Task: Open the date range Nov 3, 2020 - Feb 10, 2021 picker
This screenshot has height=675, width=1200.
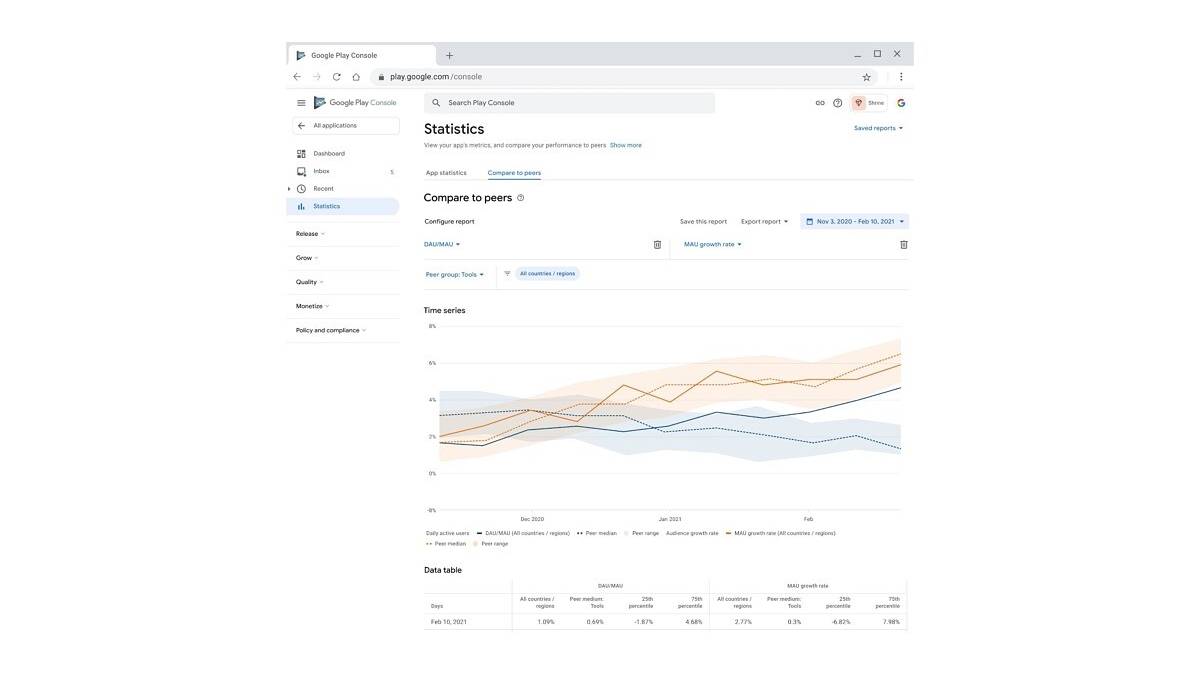Action: coord(855,222)
